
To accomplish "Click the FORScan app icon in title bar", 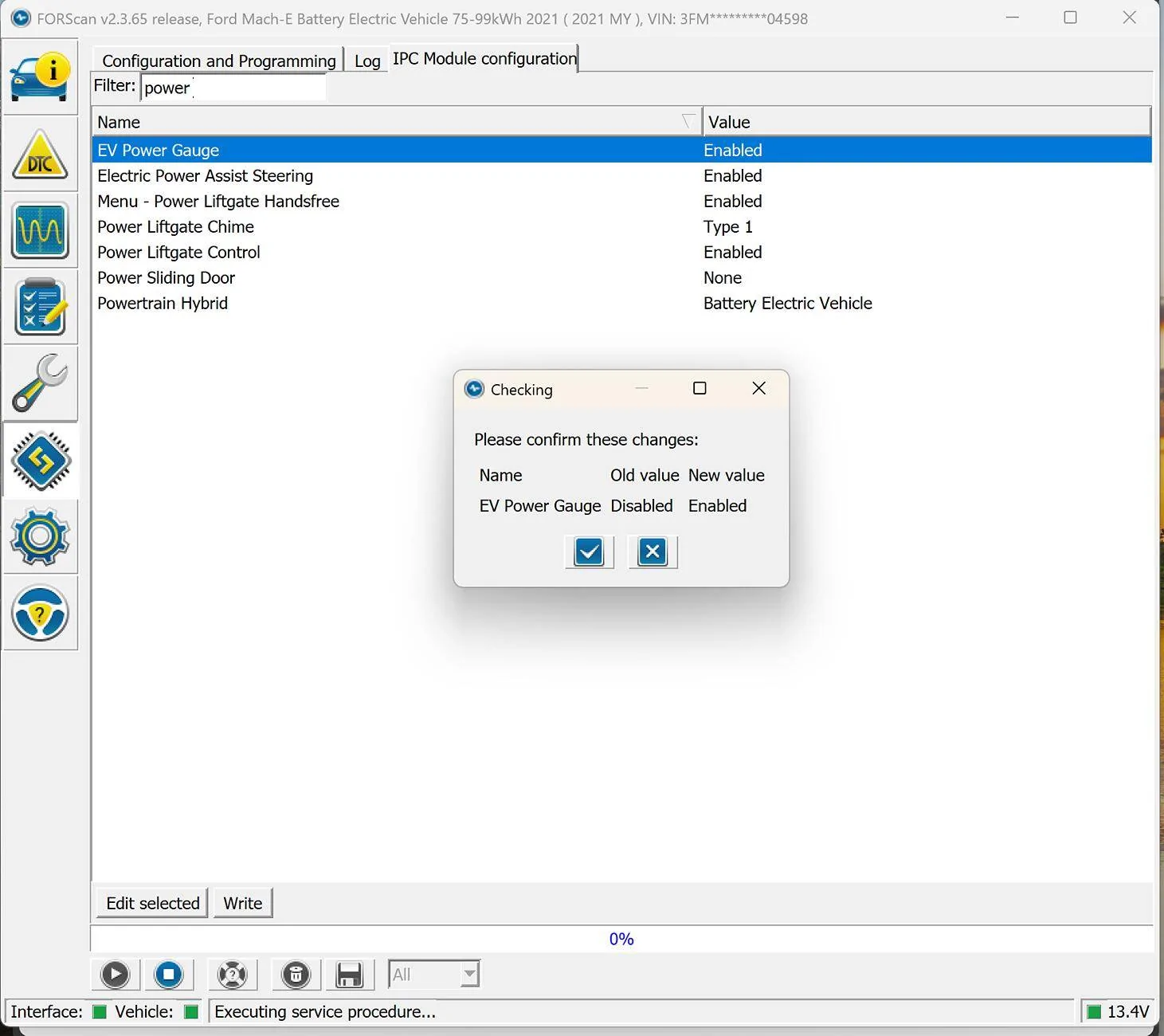I will (x=21, y=18).
